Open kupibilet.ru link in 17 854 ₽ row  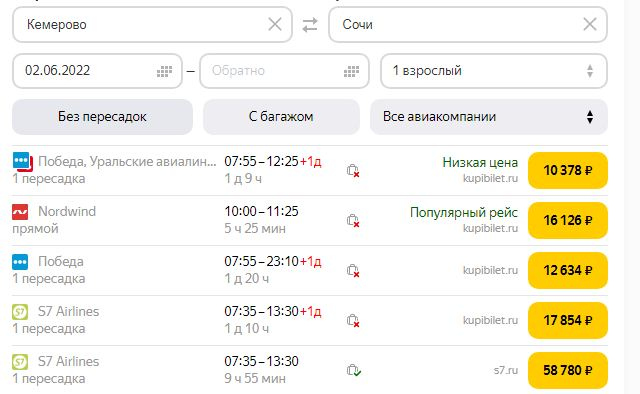tap(490, 321)
